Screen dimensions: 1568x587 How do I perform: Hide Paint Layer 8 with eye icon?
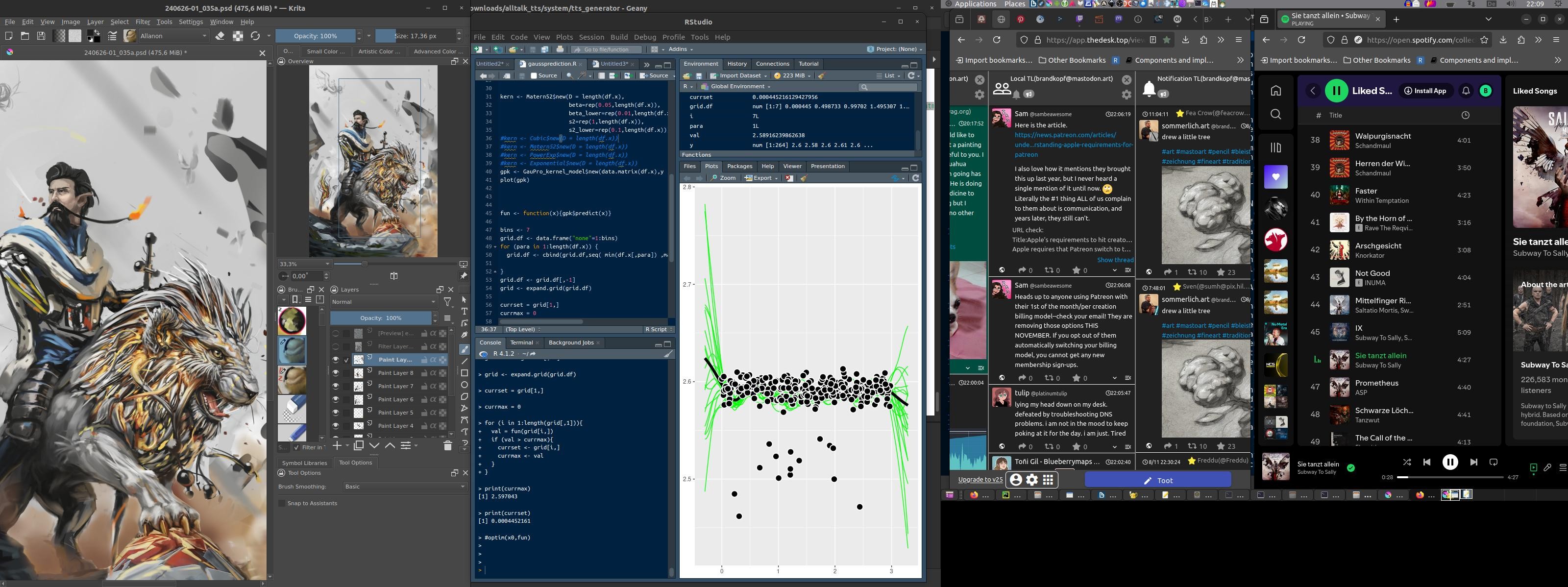pos(335,373)
